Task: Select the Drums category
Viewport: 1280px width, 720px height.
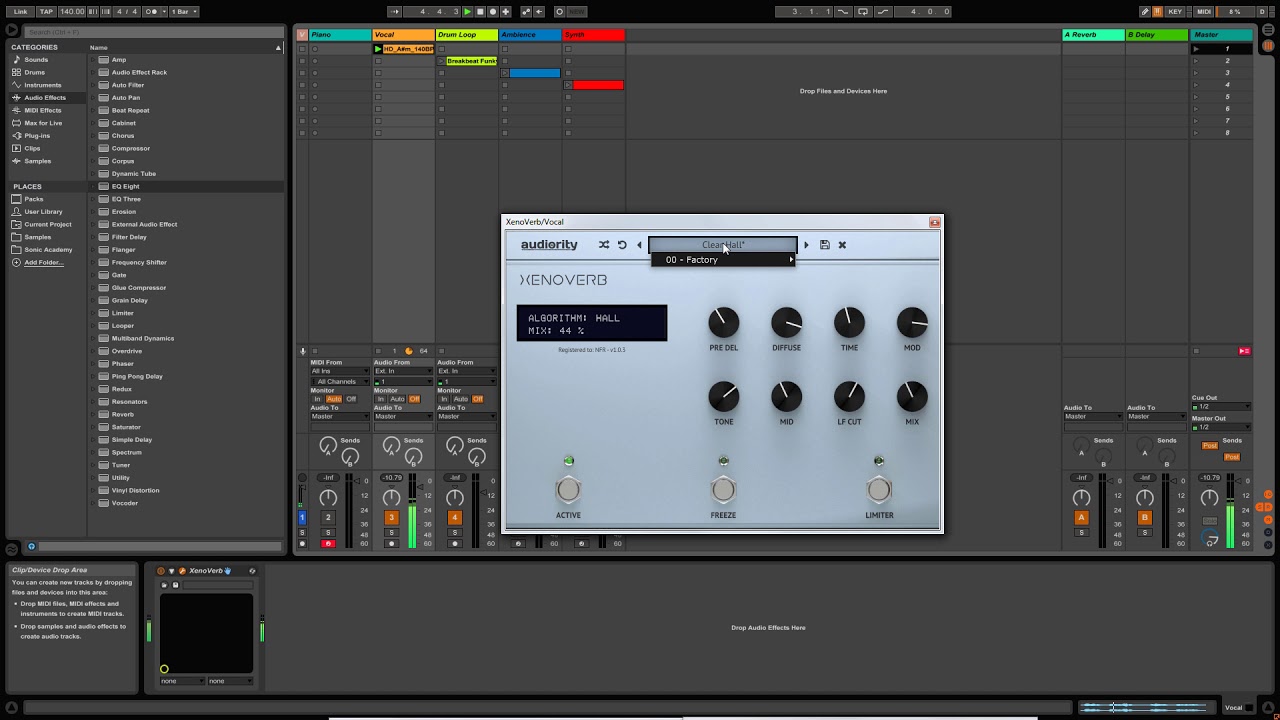Action: click(x=35, y=72)
